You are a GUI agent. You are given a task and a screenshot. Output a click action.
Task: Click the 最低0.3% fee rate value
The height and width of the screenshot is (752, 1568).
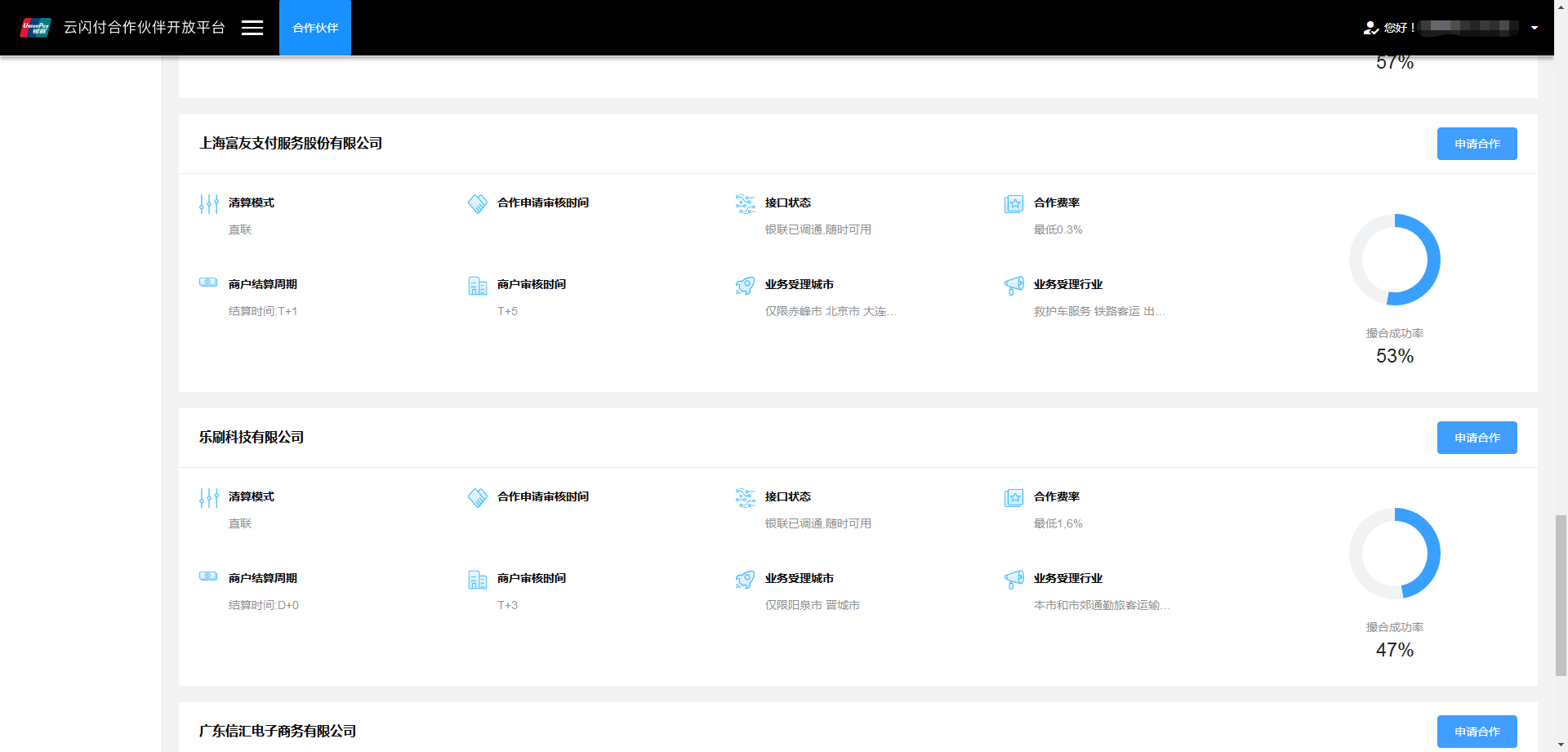[1058, 229]
